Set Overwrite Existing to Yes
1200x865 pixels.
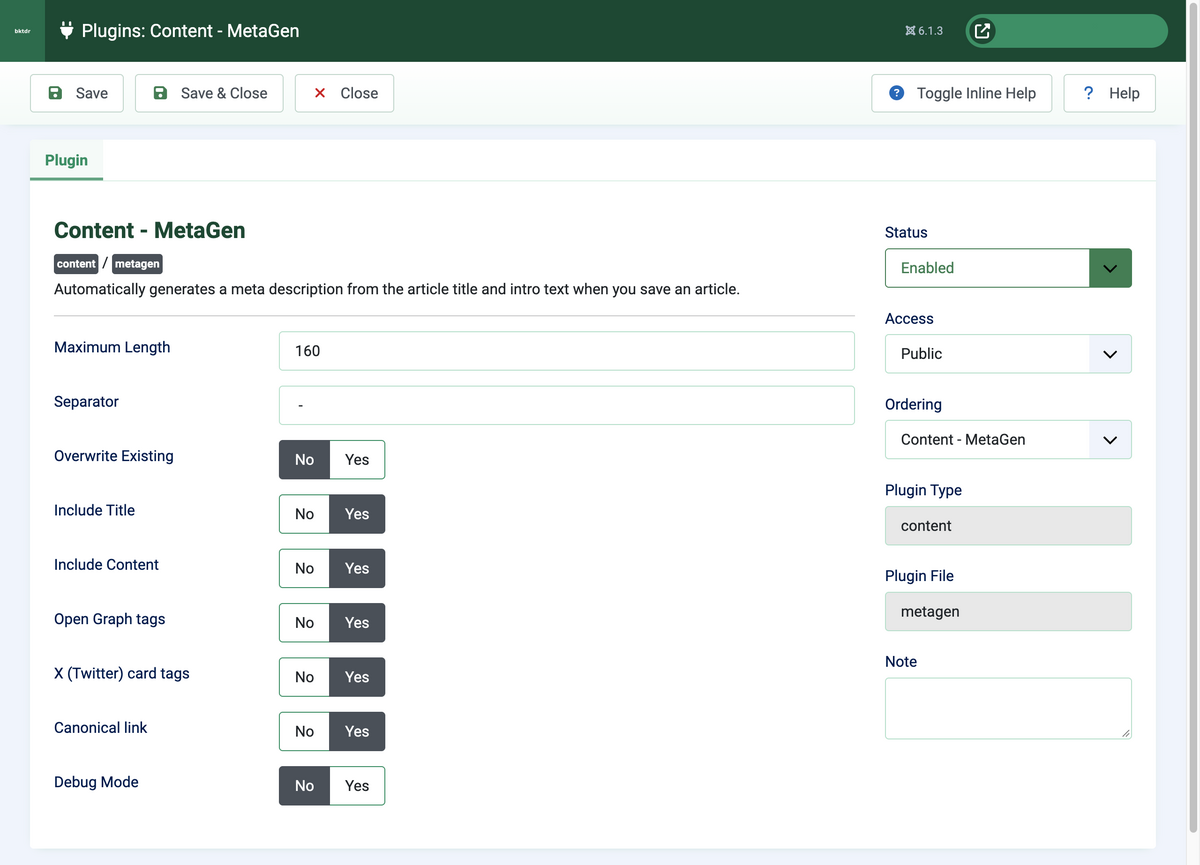click(357, 460)
